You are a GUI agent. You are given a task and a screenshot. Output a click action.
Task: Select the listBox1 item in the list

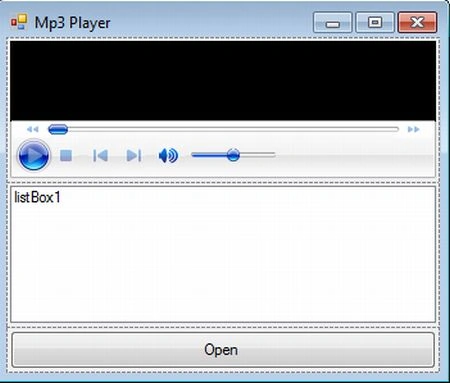tap(37, 197)
